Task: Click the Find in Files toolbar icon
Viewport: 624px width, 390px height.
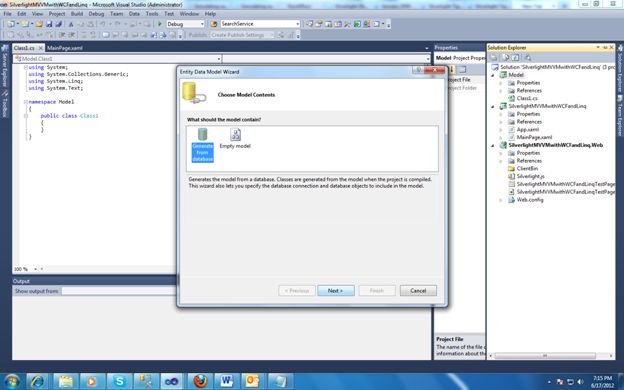Action: [x=214, y=24]
